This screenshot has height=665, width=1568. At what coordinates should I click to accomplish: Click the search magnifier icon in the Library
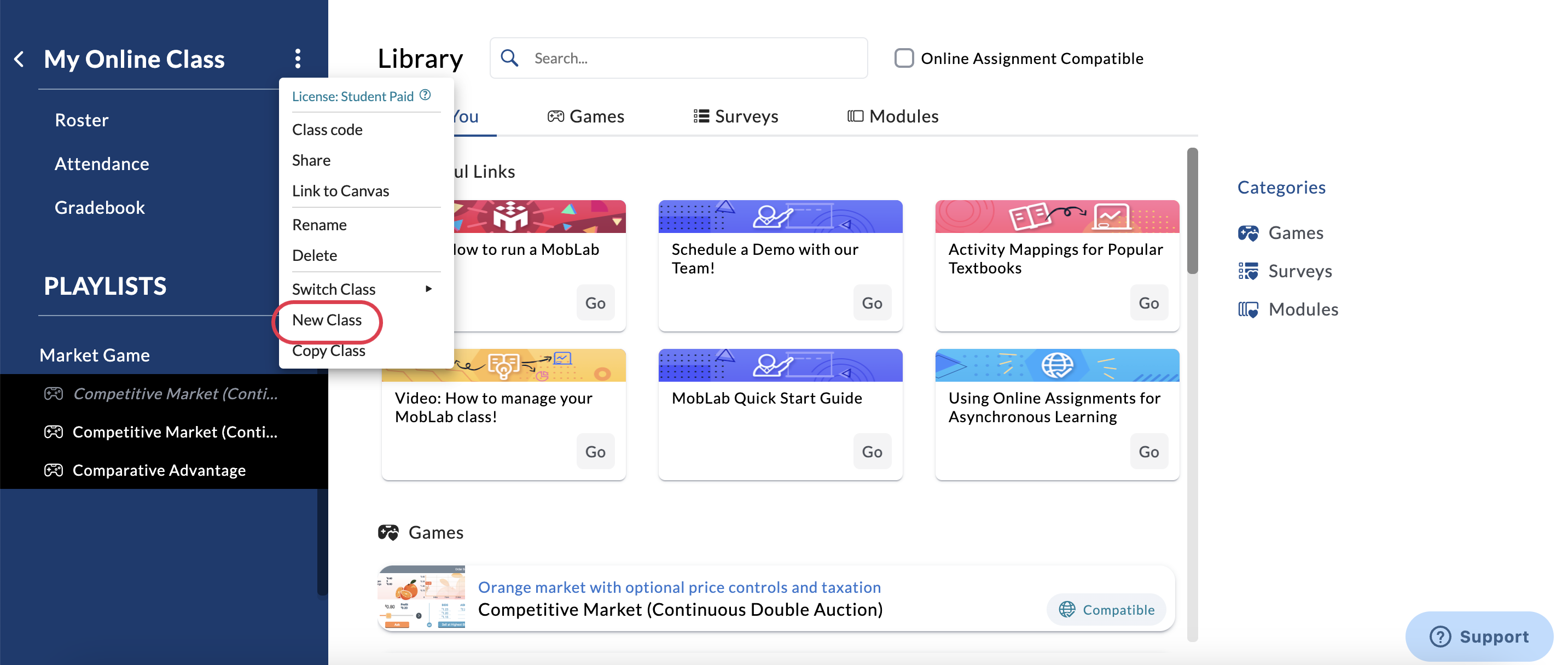[x=510, y=57]
